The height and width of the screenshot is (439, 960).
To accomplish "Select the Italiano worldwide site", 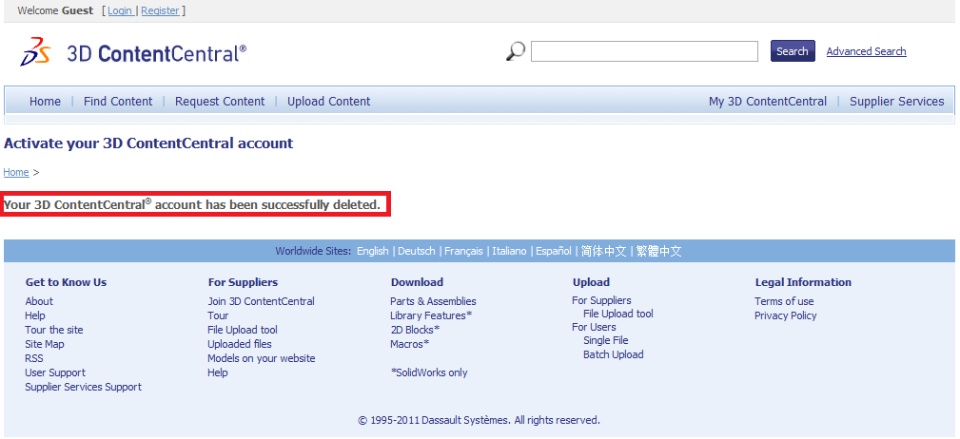I will point(509,251).
